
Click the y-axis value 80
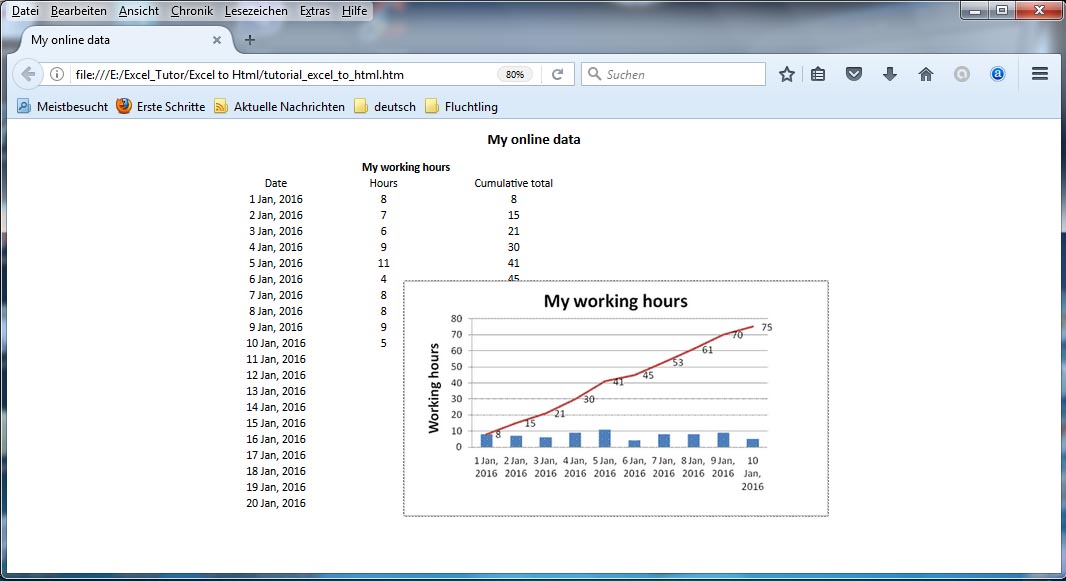tap(456, 319)
